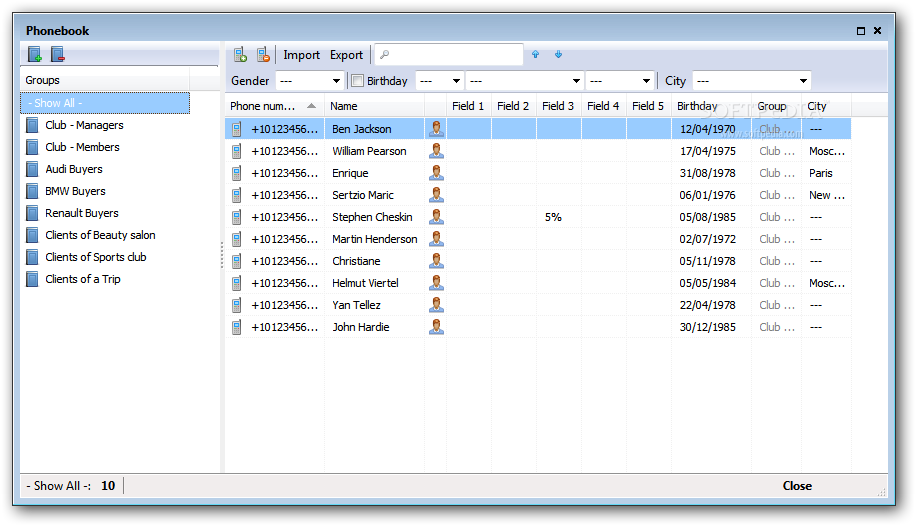Select the - Show All - group
The width and height of the screenshot is (916, 526).
tap(105, 103)
